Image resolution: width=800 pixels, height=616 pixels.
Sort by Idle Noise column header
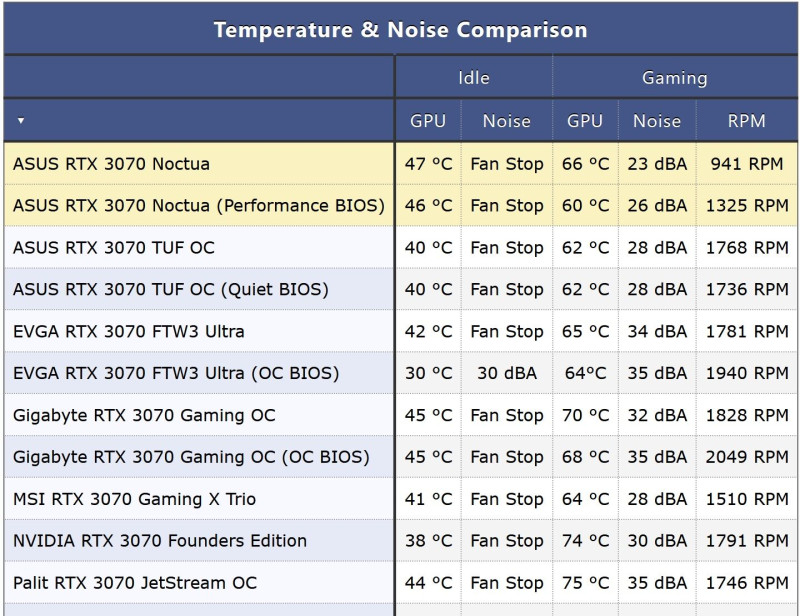(507, 121)
